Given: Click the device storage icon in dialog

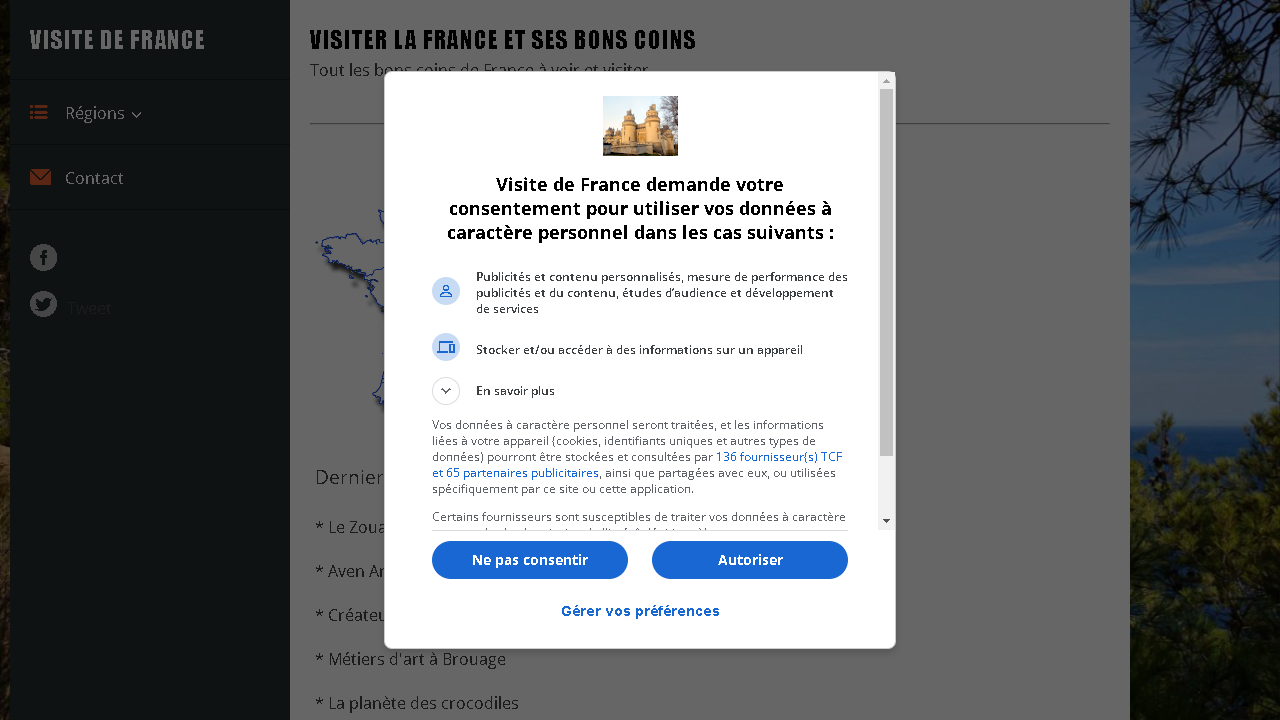Looking at the screenshot, I should click(446, 347).
